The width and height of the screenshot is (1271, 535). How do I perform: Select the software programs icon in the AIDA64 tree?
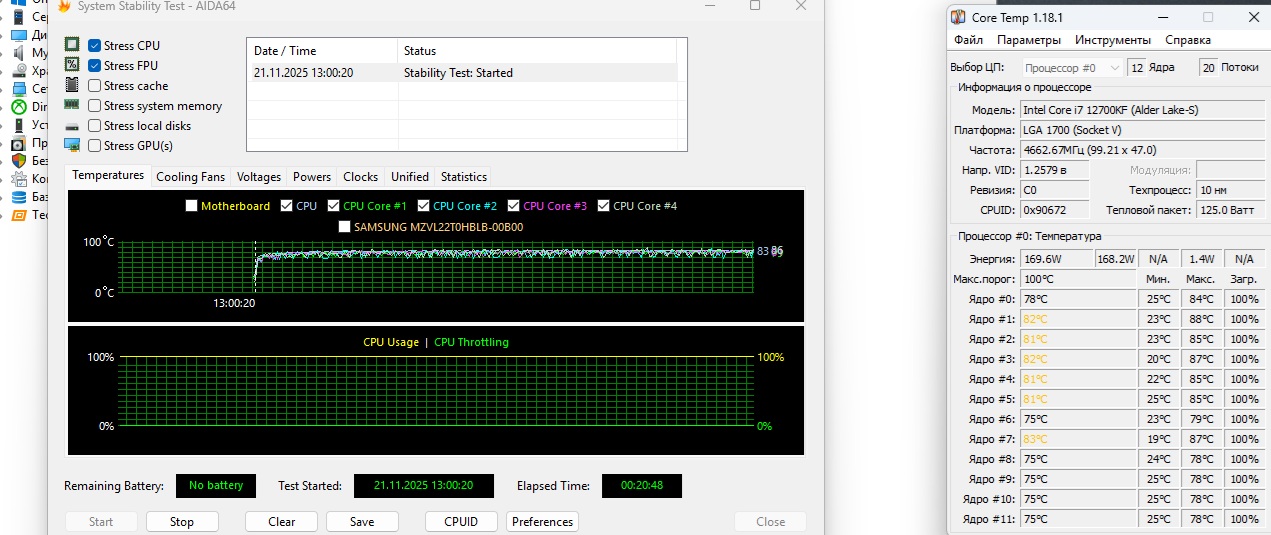19,142
